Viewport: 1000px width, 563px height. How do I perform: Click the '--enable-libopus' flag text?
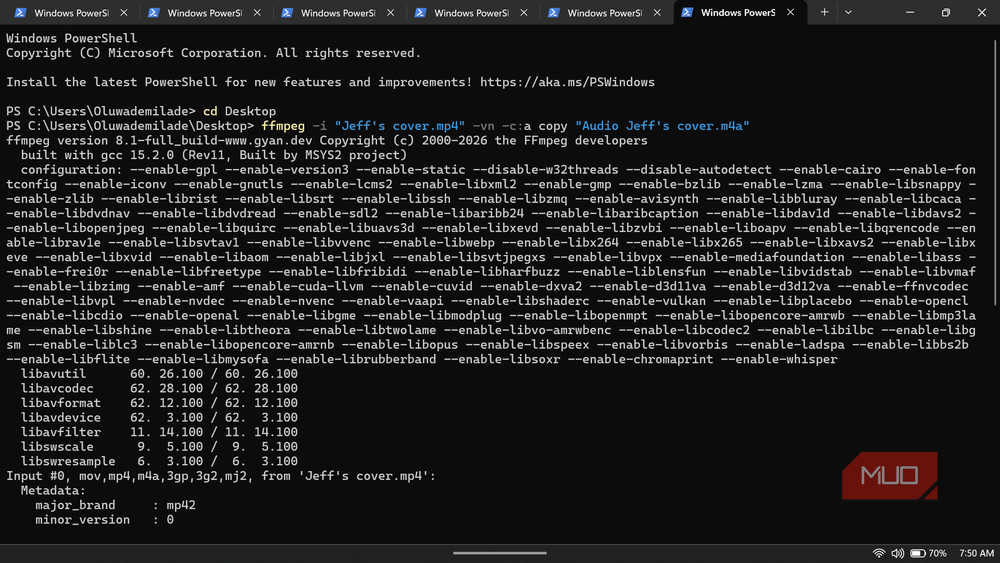(400, 344)
